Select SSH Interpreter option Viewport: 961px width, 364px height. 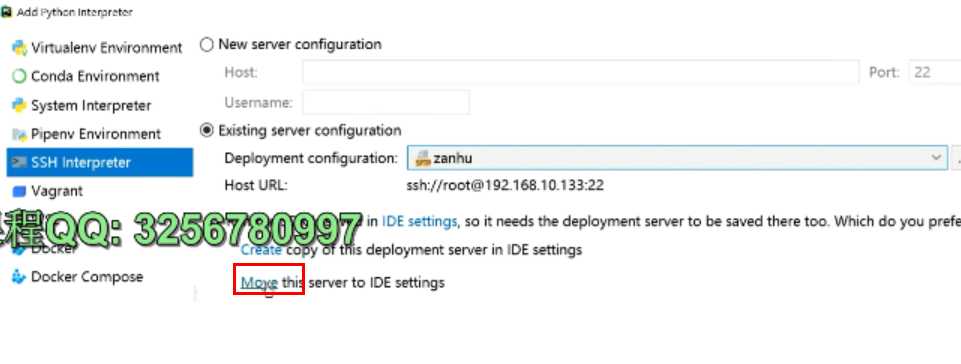point(99,162)
